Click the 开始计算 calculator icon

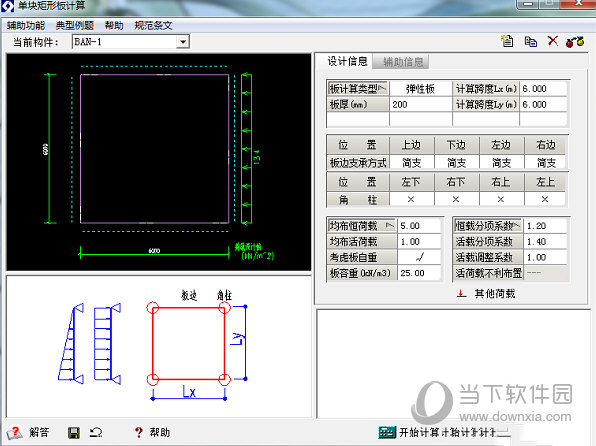(x=387, y=432)
